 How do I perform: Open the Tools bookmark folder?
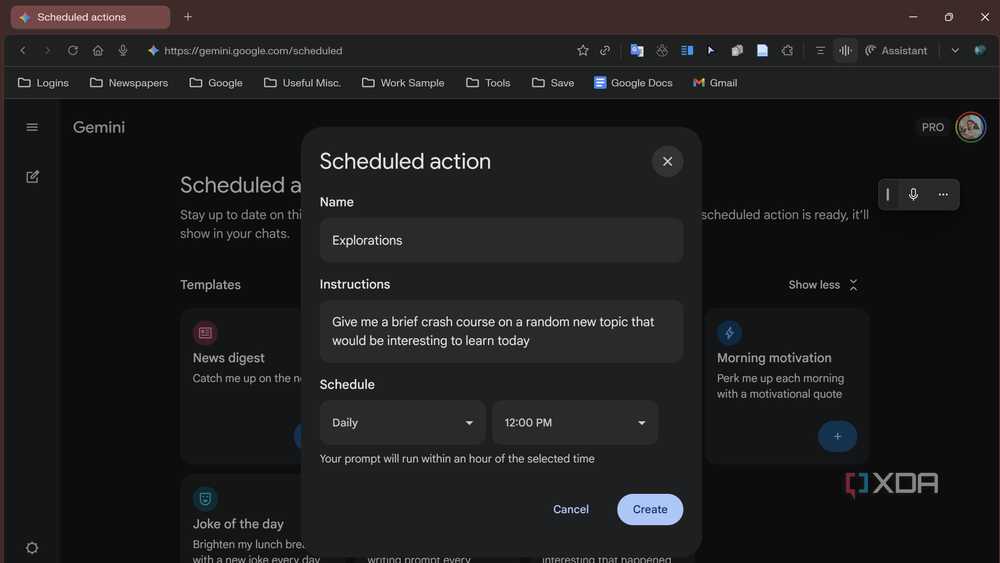[488, 83]
